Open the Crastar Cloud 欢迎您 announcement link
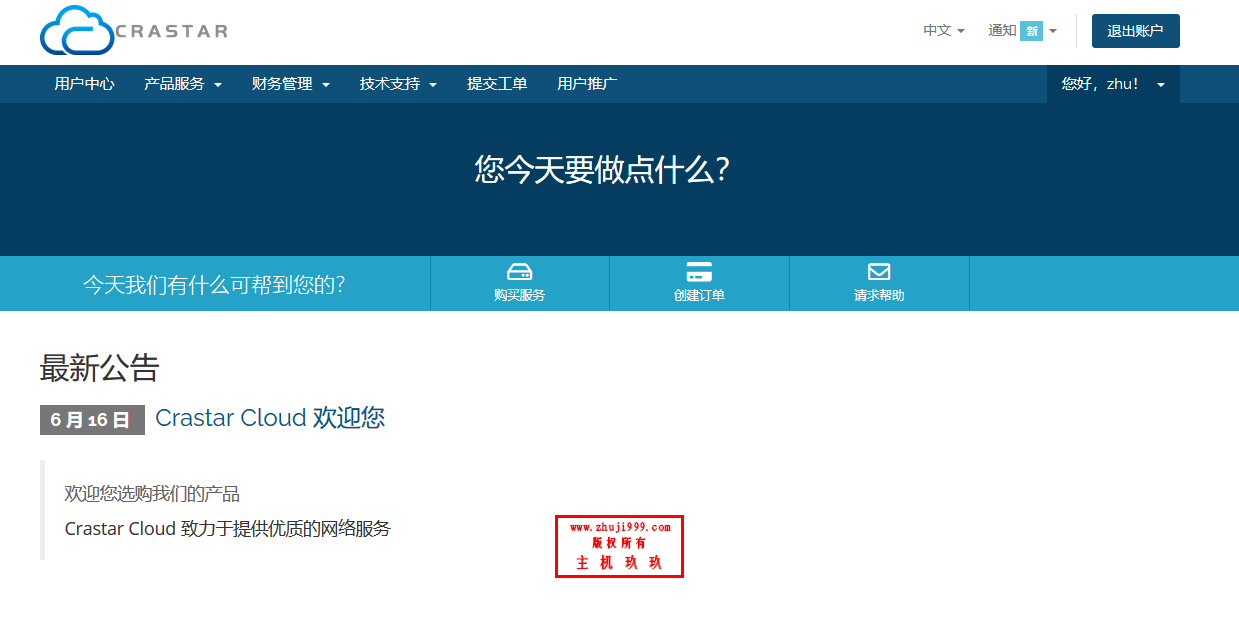The height and width of the screenshot is (626, 1239). click(x=270, y=418)
